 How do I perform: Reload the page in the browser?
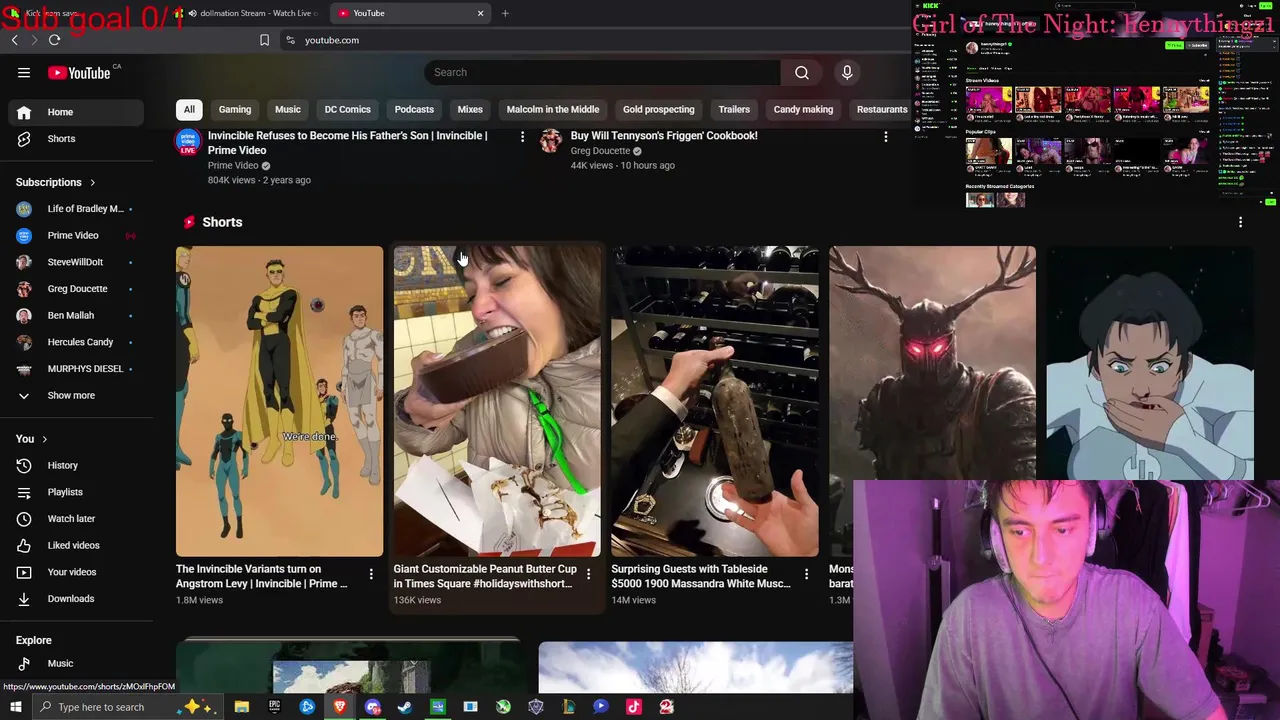click(x=54, y=40)
